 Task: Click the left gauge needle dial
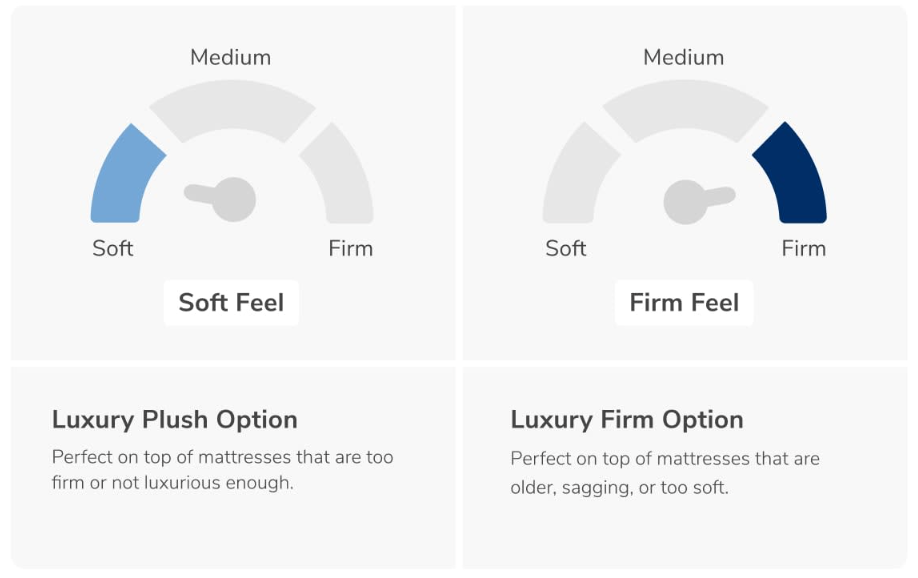pyautogui.click(x=221, y=199)
